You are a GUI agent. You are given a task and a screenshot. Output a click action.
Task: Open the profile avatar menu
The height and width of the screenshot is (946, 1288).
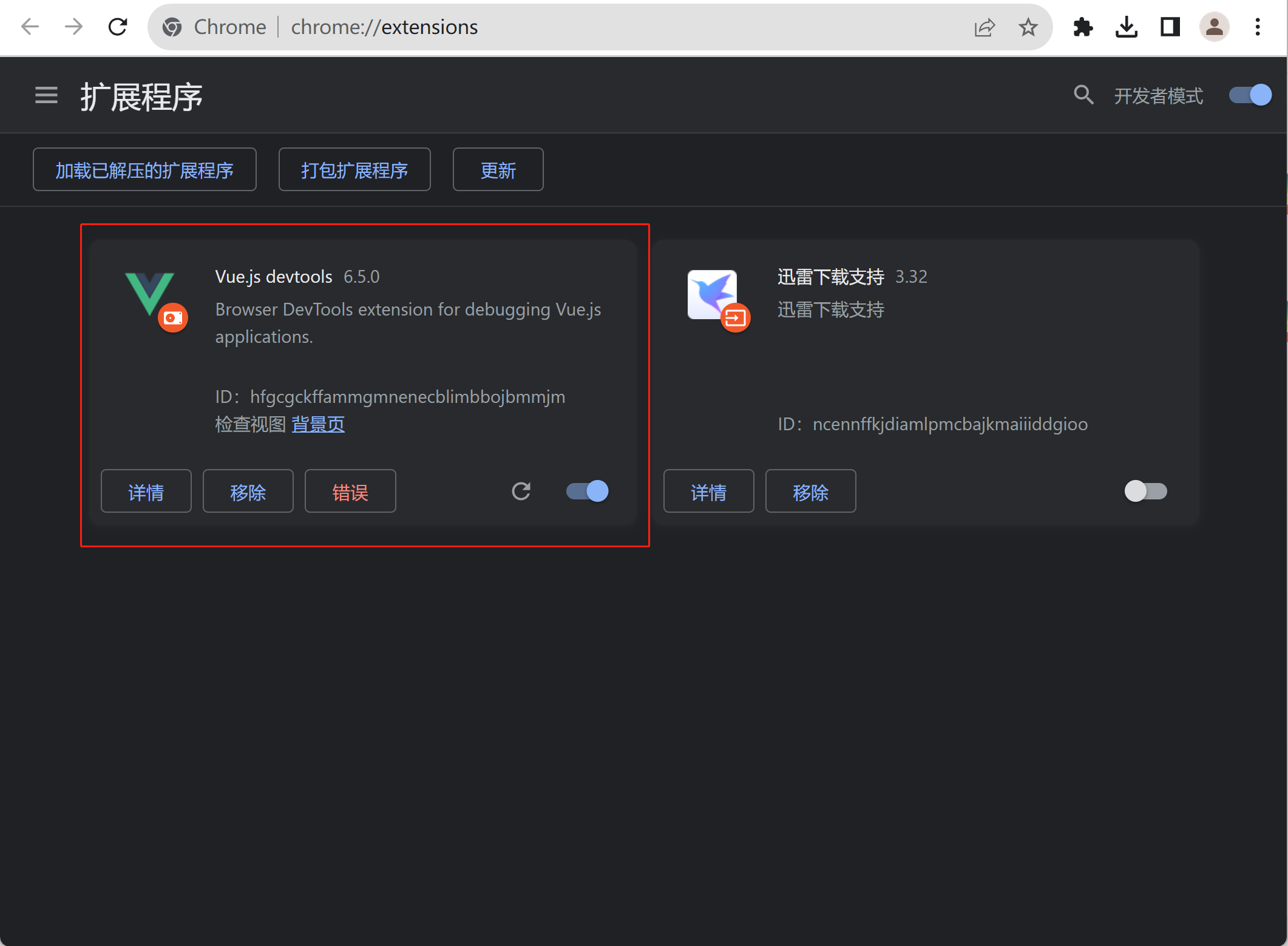(x=1215, y=27)
